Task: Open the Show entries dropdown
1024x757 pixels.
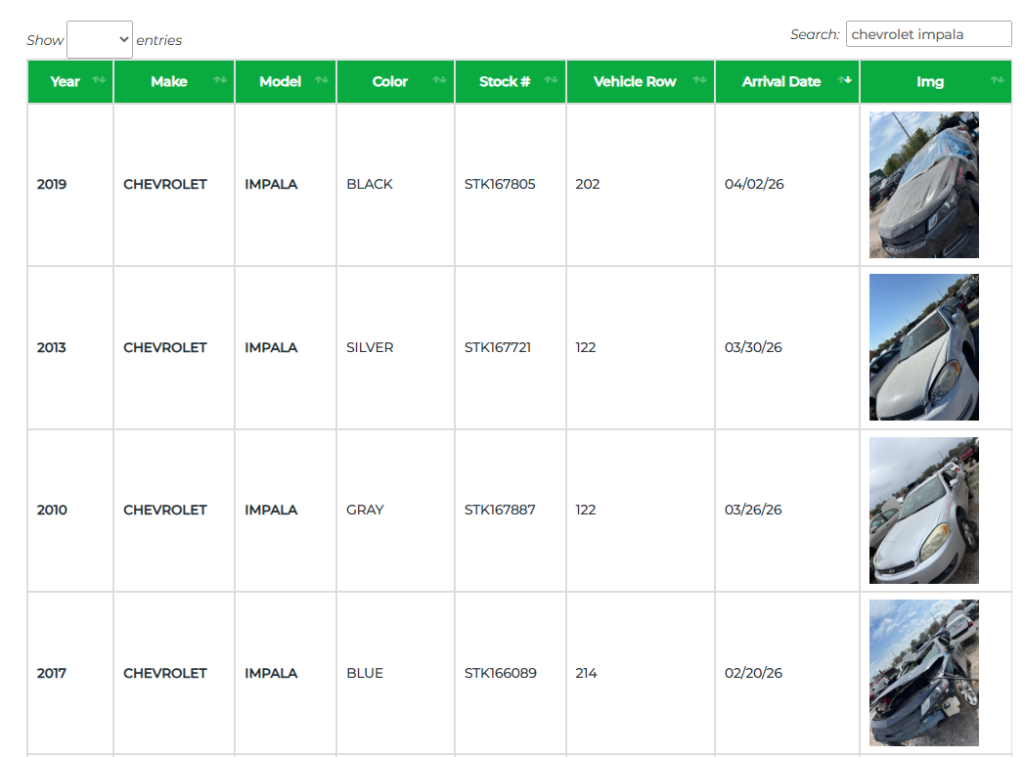Action: 99,40
